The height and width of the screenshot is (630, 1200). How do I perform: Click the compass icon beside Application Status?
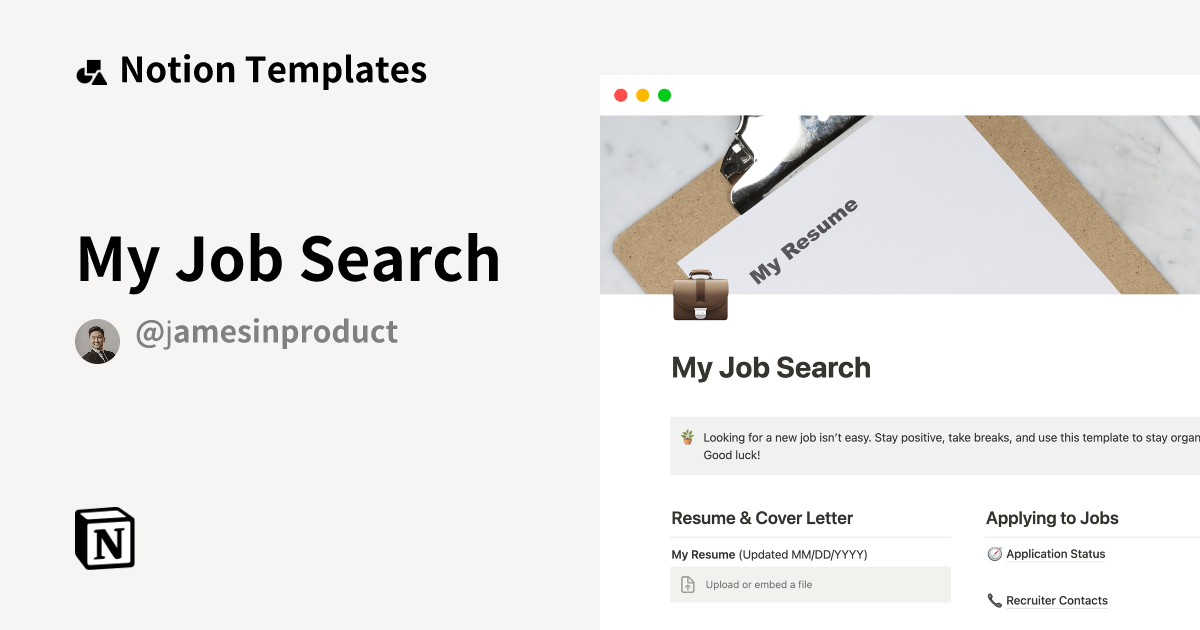(994, 554)
